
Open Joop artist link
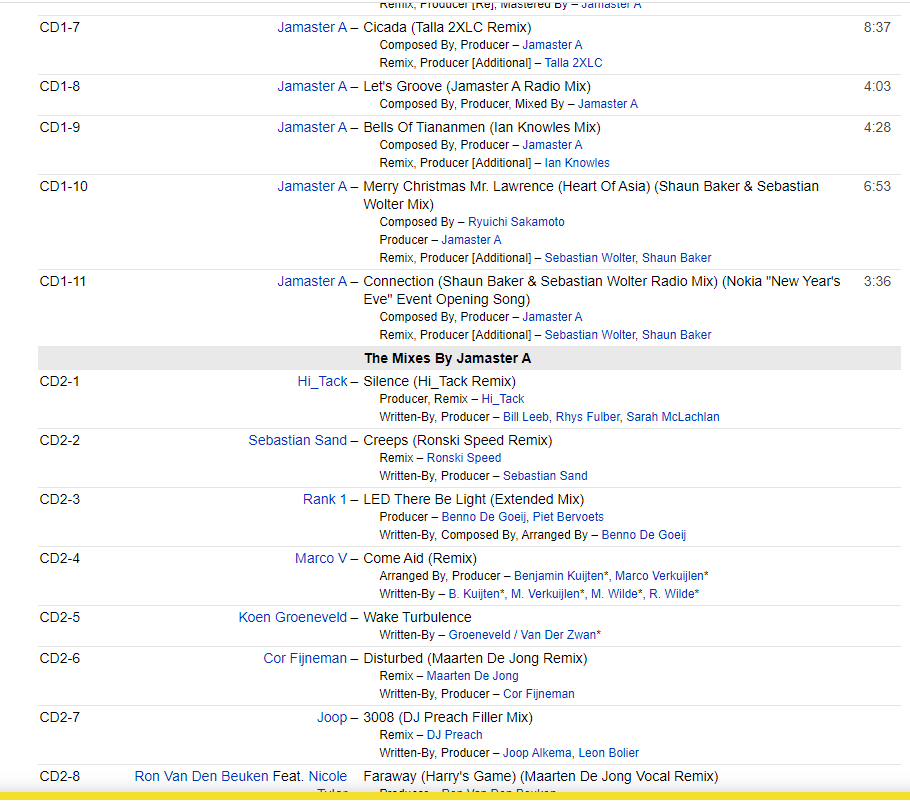331,718
